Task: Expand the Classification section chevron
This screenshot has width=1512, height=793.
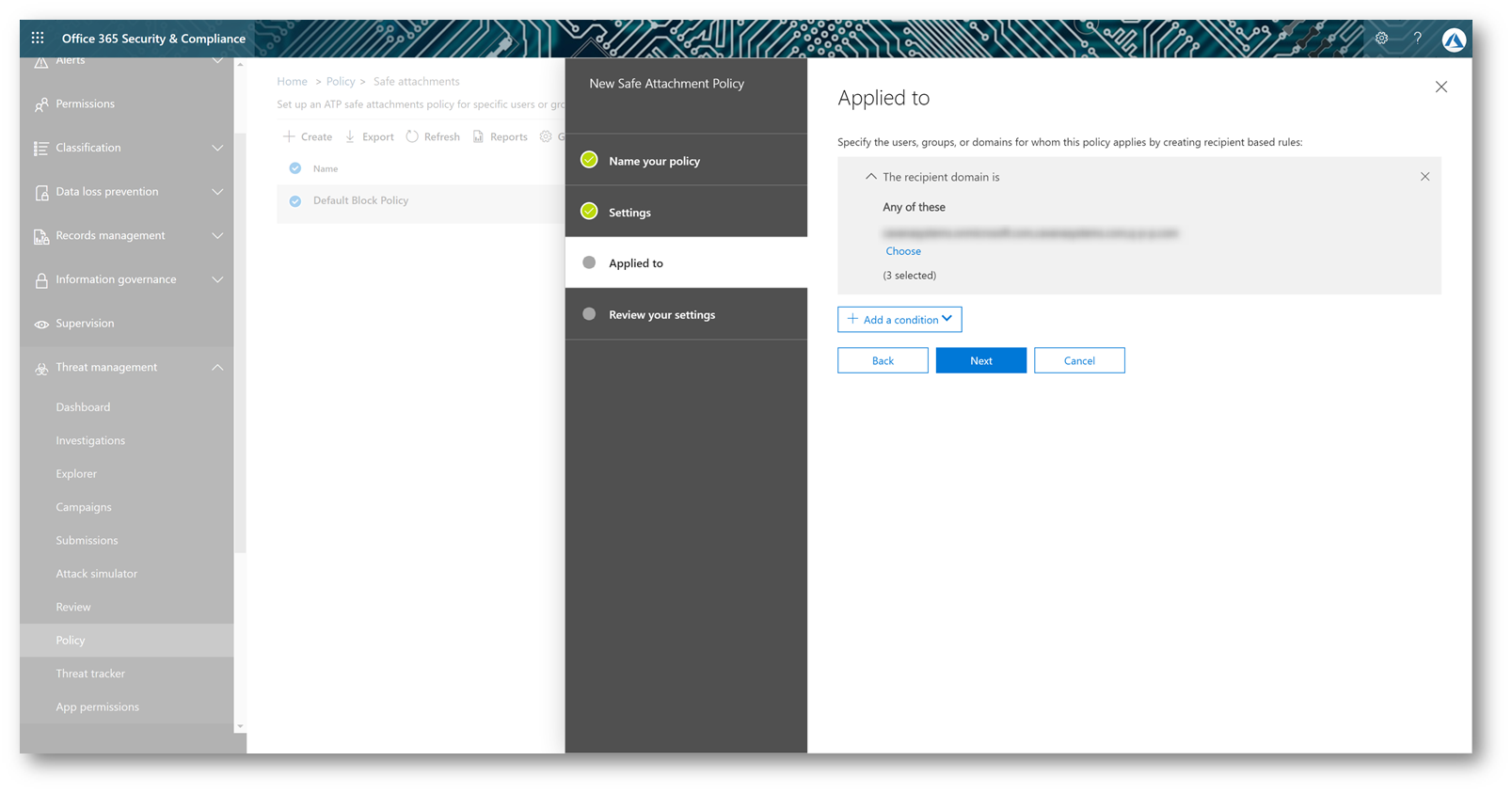Action: (x=217, y=148)
